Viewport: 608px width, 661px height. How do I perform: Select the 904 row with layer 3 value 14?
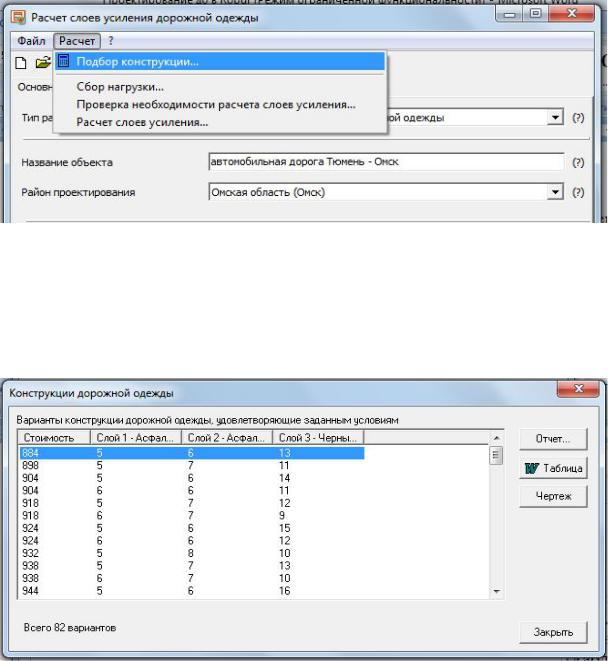click(x=192, y=478)
